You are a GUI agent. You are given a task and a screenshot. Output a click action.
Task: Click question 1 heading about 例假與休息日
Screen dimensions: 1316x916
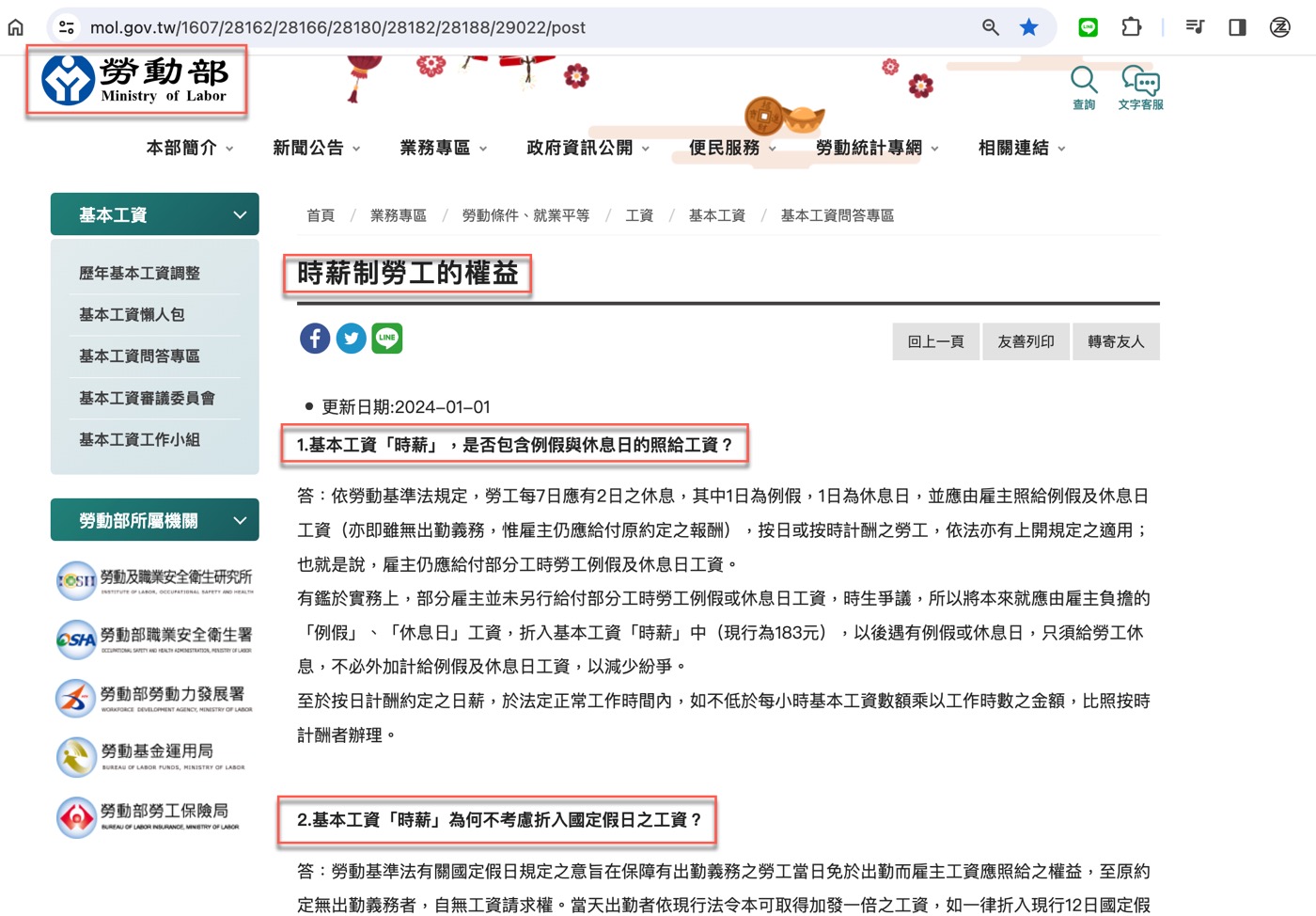coord(515,445)
